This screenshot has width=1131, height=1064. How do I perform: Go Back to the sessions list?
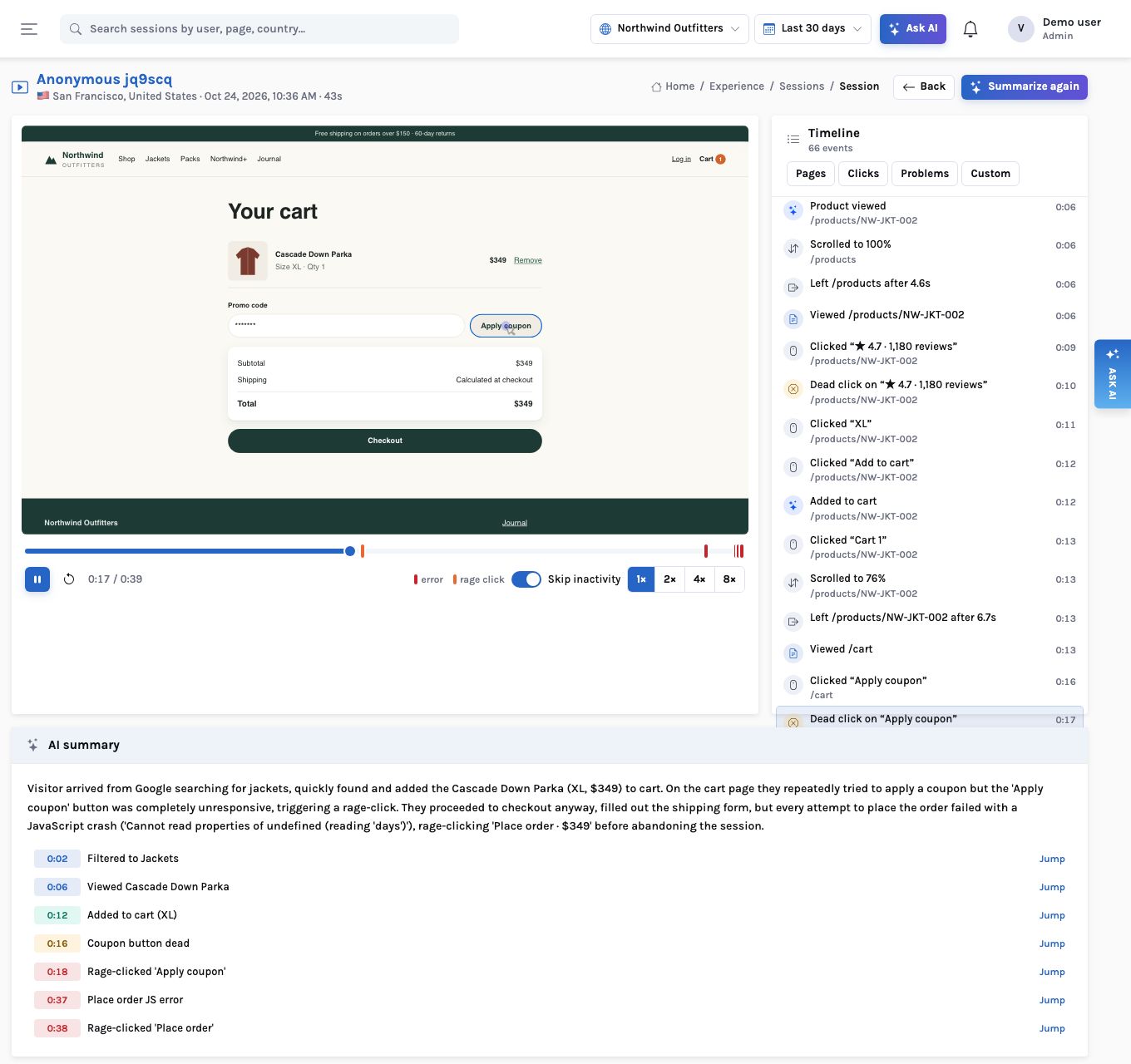pyautogui.click(x=924, y=87)
